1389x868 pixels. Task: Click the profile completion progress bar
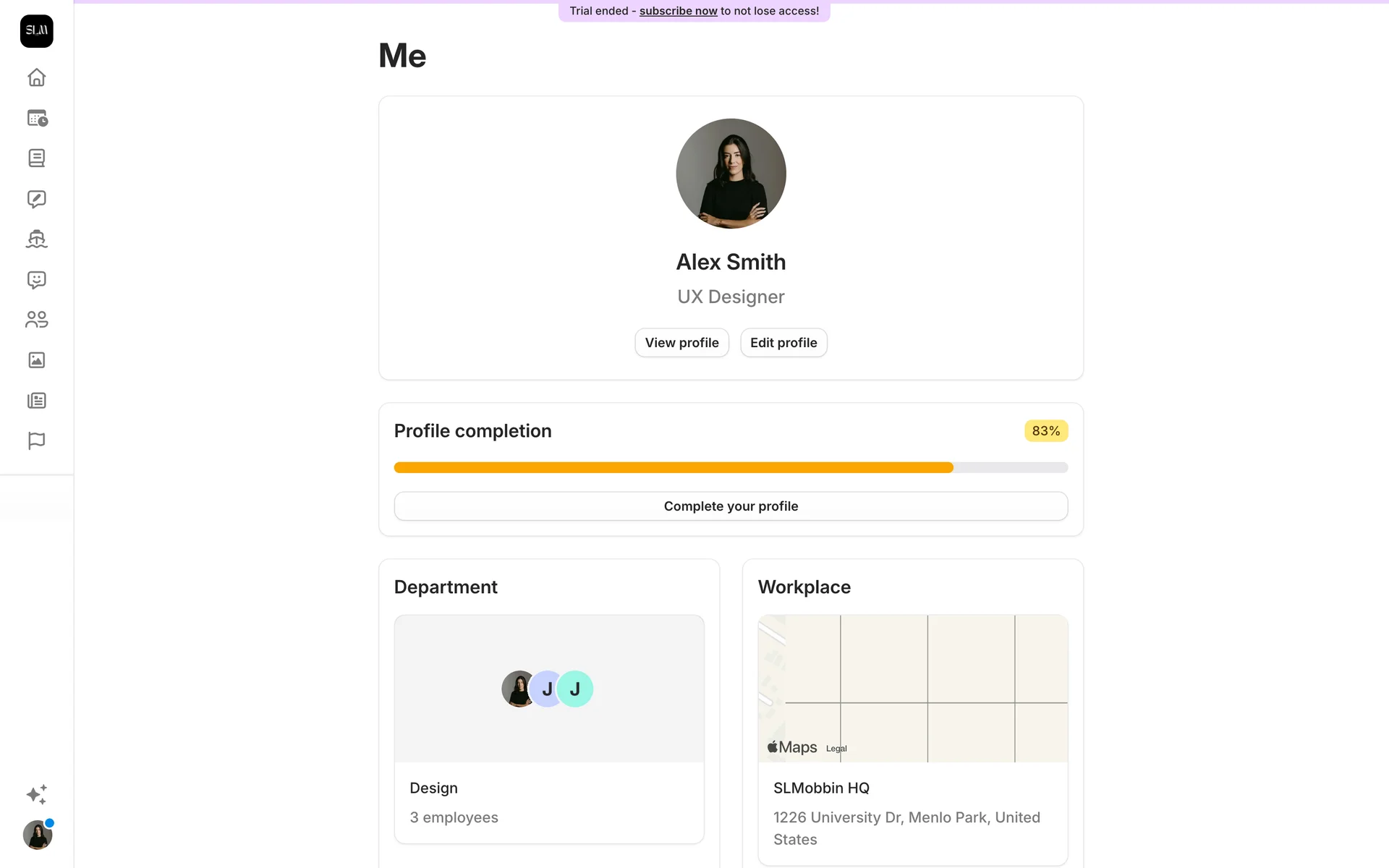click(731, 467)
